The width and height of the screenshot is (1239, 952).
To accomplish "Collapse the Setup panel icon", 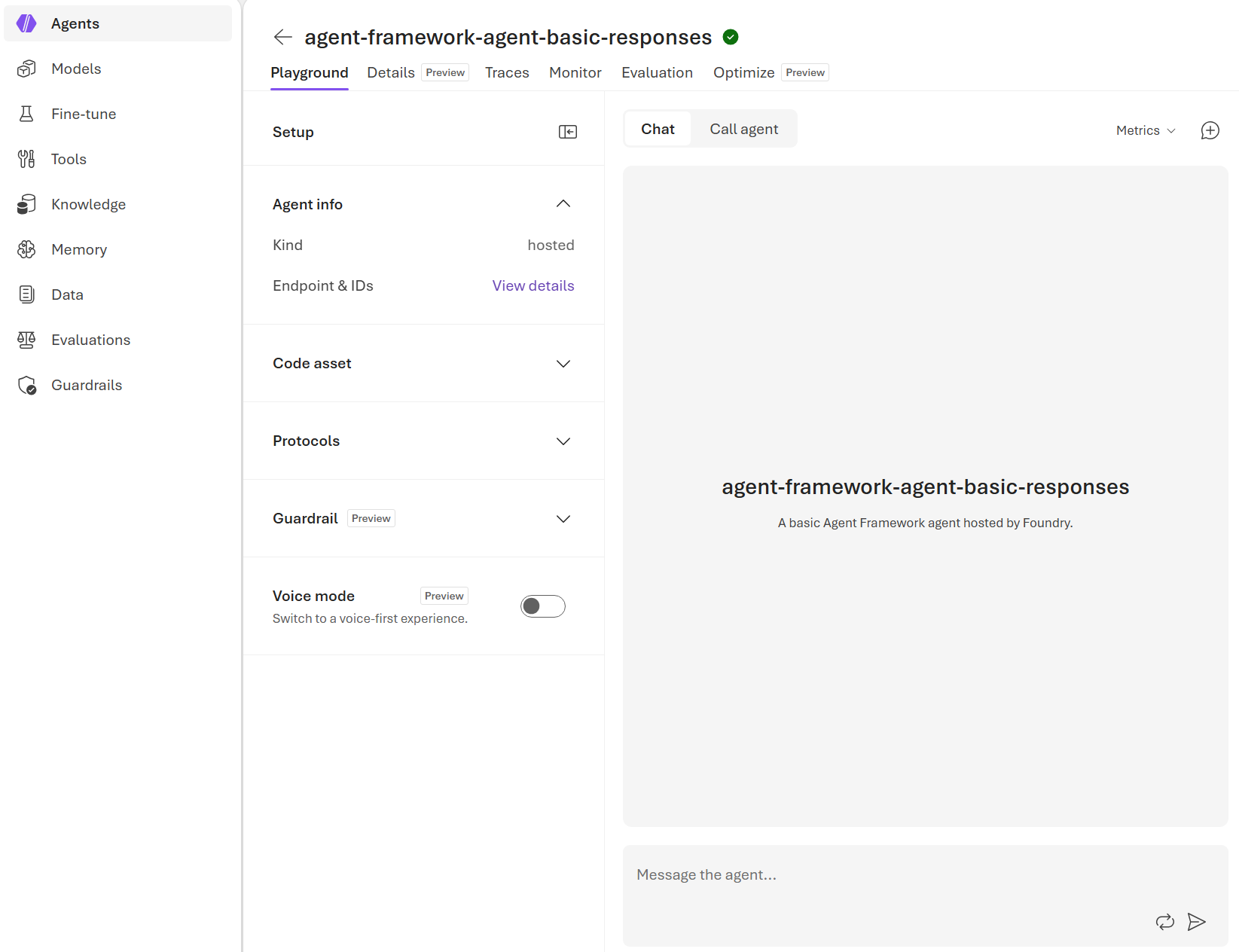I will point(568,132).
